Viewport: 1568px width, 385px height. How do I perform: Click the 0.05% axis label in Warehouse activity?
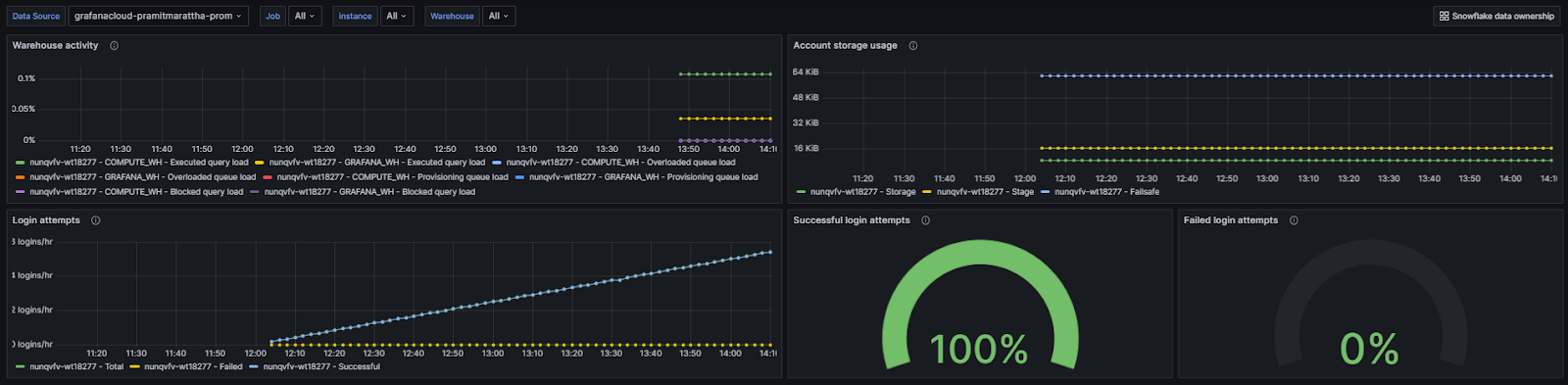[x=24, y=109]
